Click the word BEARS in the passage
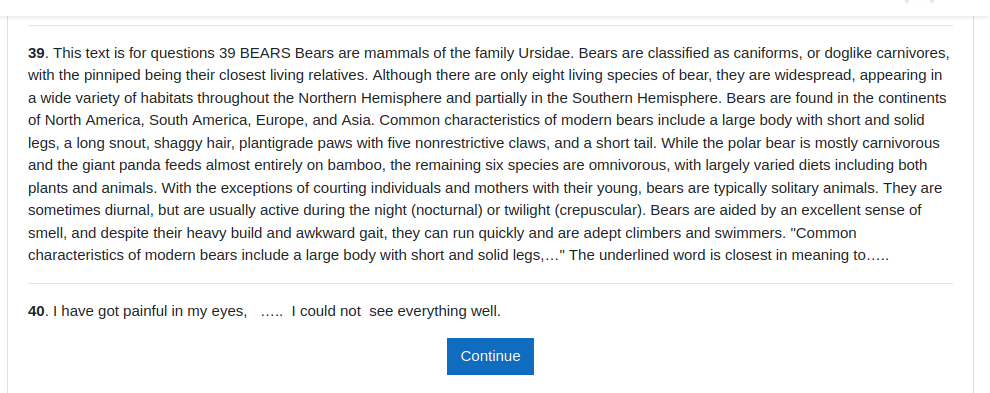The width and height of the screenshot is (990, 393). 265,53
